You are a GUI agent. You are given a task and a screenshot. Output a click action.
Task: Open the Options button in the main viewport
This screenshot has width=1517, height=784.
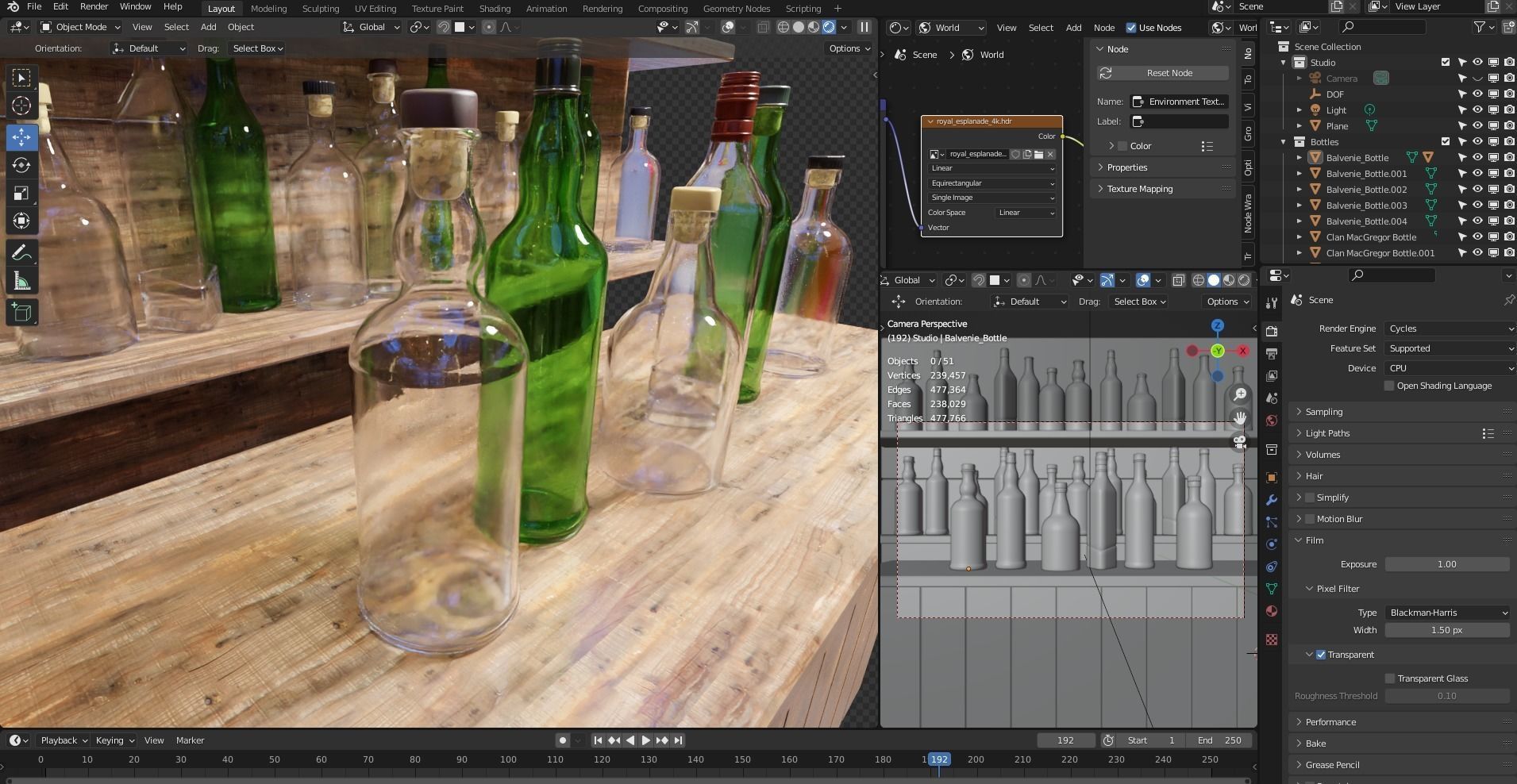click(849, 48)
